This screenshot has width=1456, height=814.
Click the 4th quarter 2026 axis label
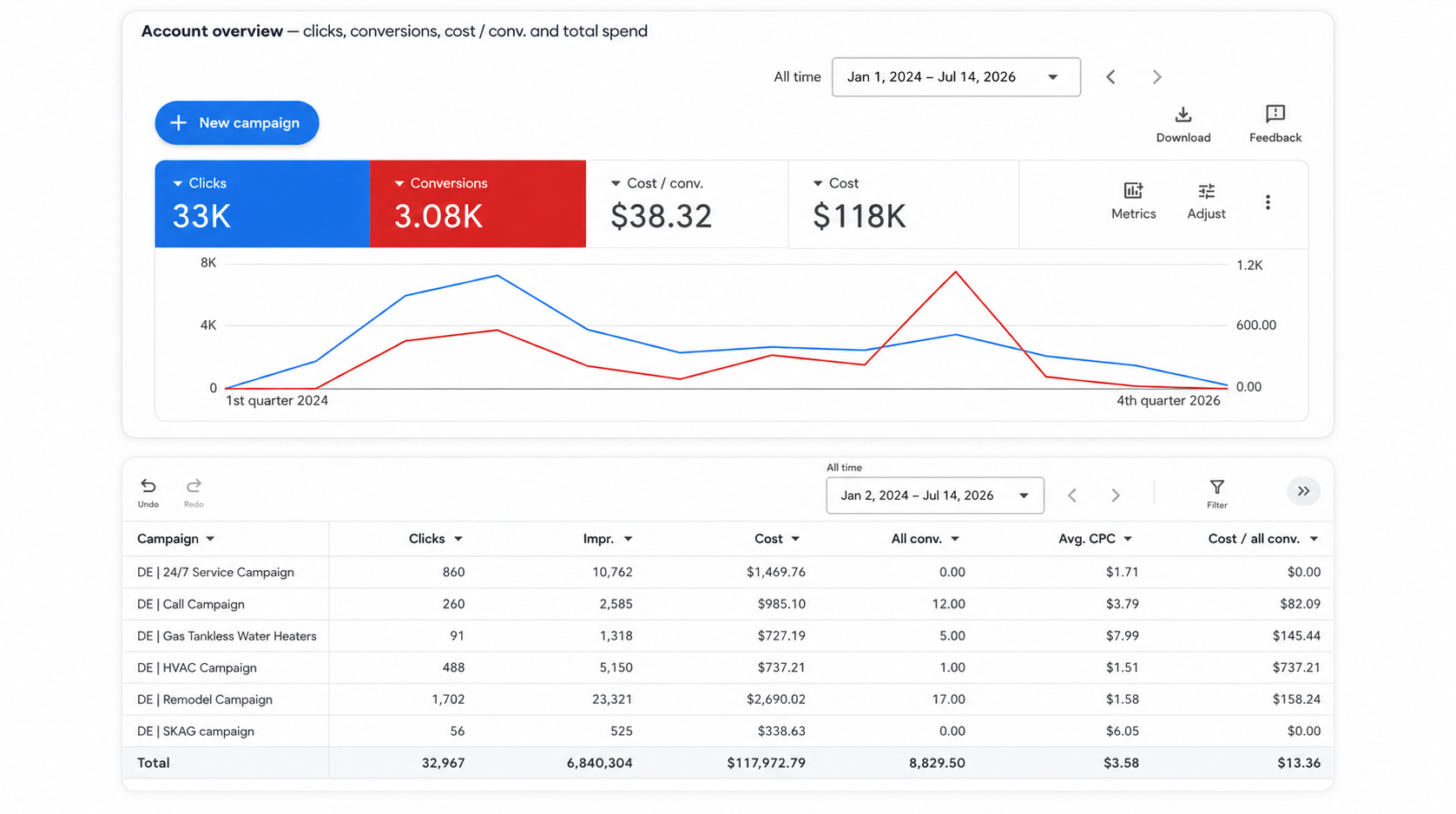click(x=1168, y=401)
